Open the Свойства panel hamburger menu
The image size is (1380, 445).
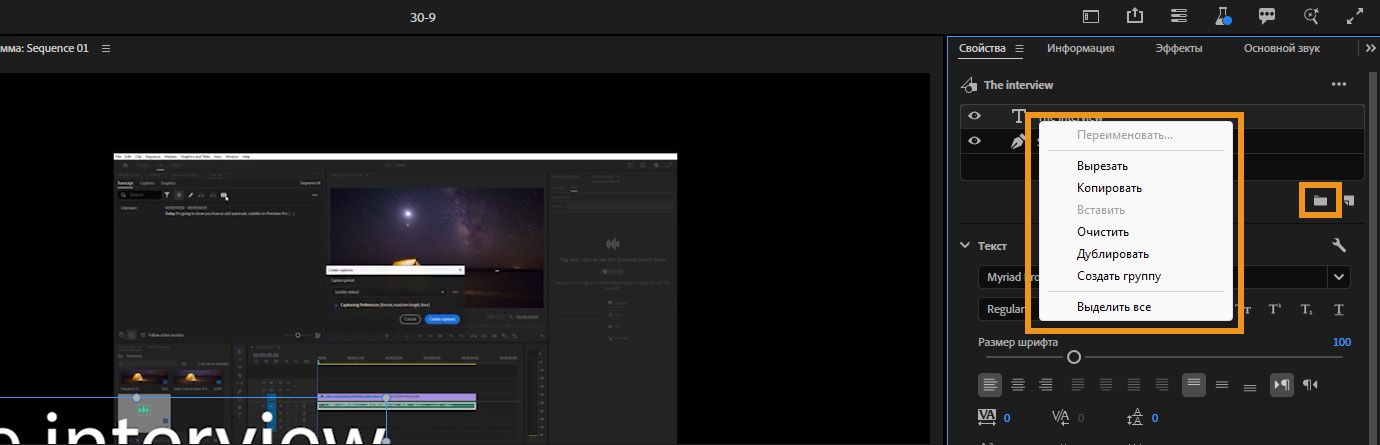pos(1019,48)
